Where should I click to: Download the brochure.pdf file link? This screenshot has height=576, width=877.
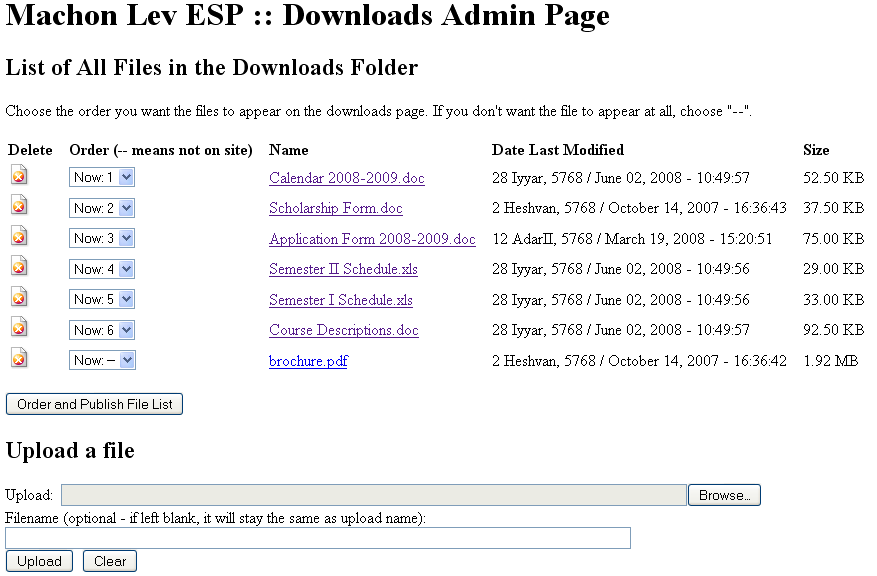click(x=308, y=361)
